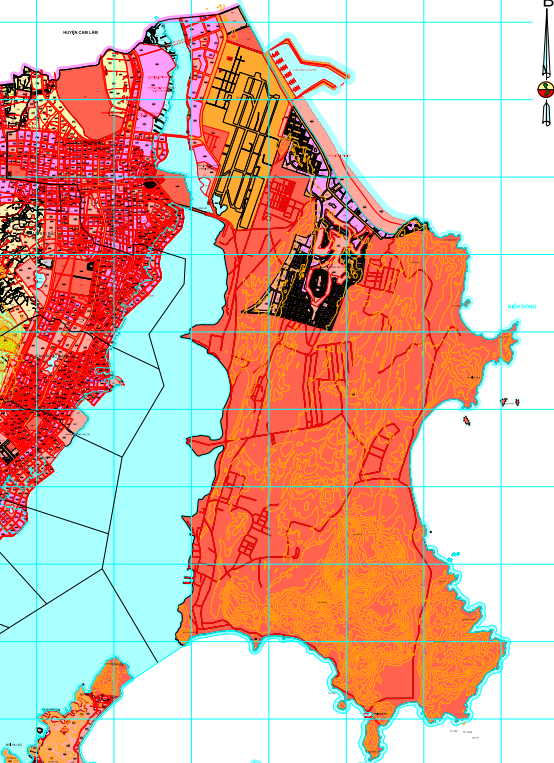Click the small round islet near southern cape

342,704
